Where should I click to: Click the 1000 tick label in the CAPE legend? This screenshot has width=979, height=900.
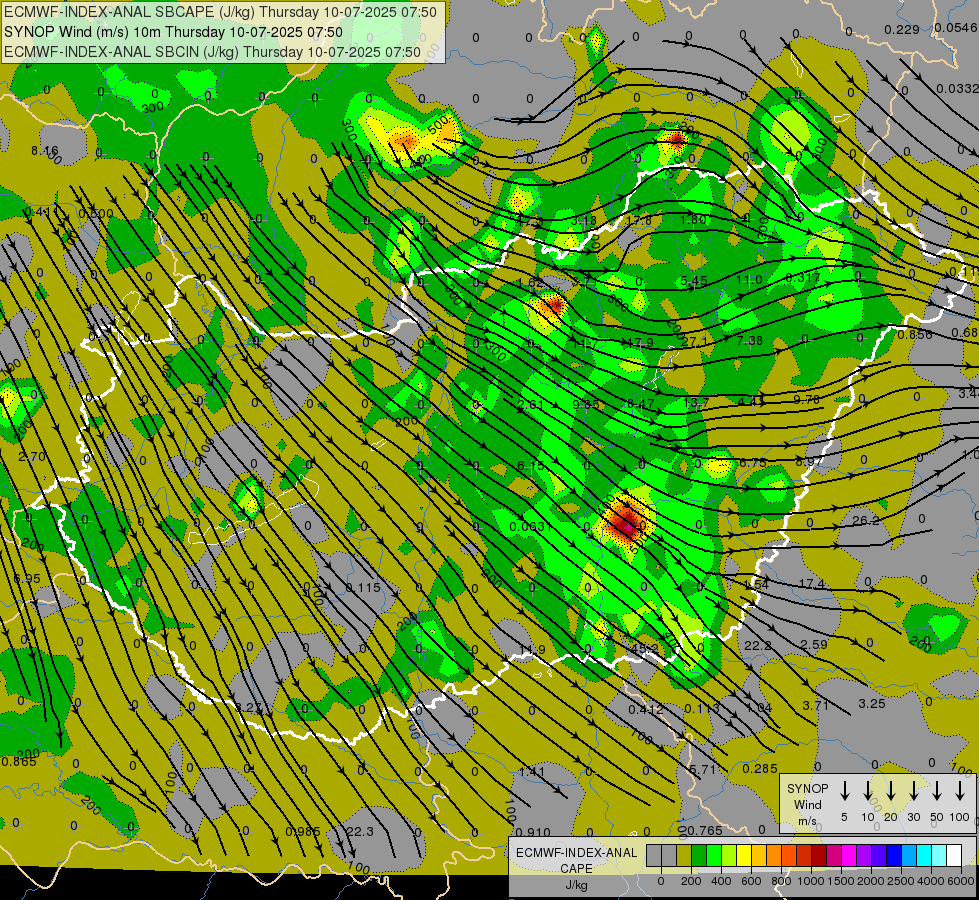811,881
